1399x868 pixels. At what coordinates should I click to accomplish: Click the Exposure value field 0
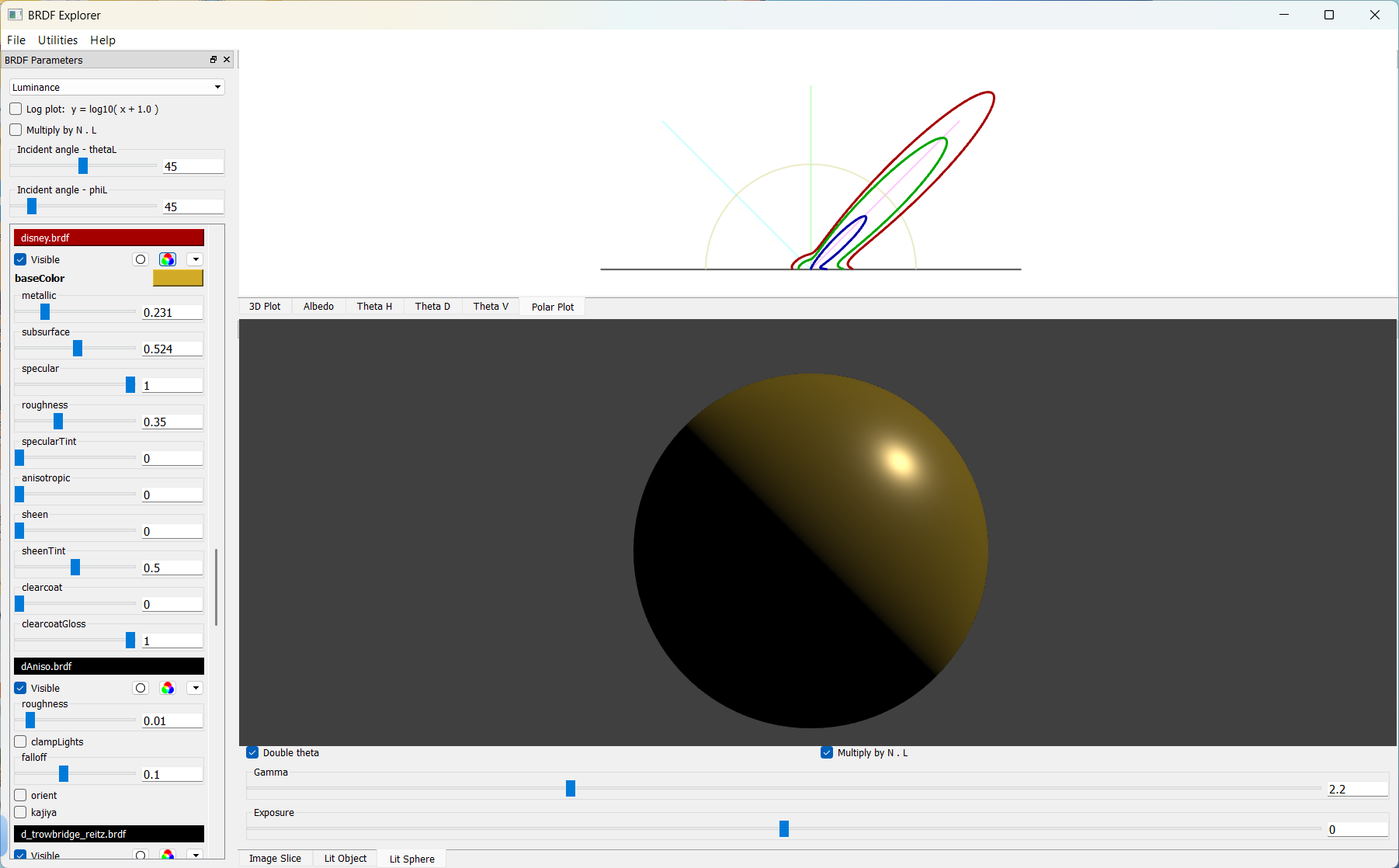(x=1357, y=829)
